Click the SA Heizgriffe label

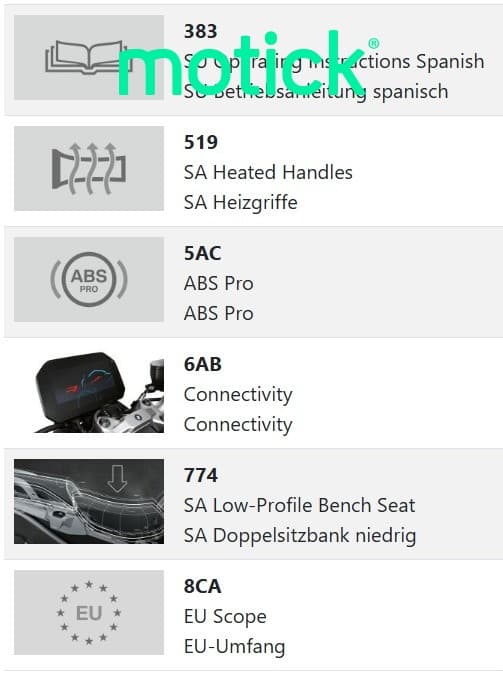240,203
